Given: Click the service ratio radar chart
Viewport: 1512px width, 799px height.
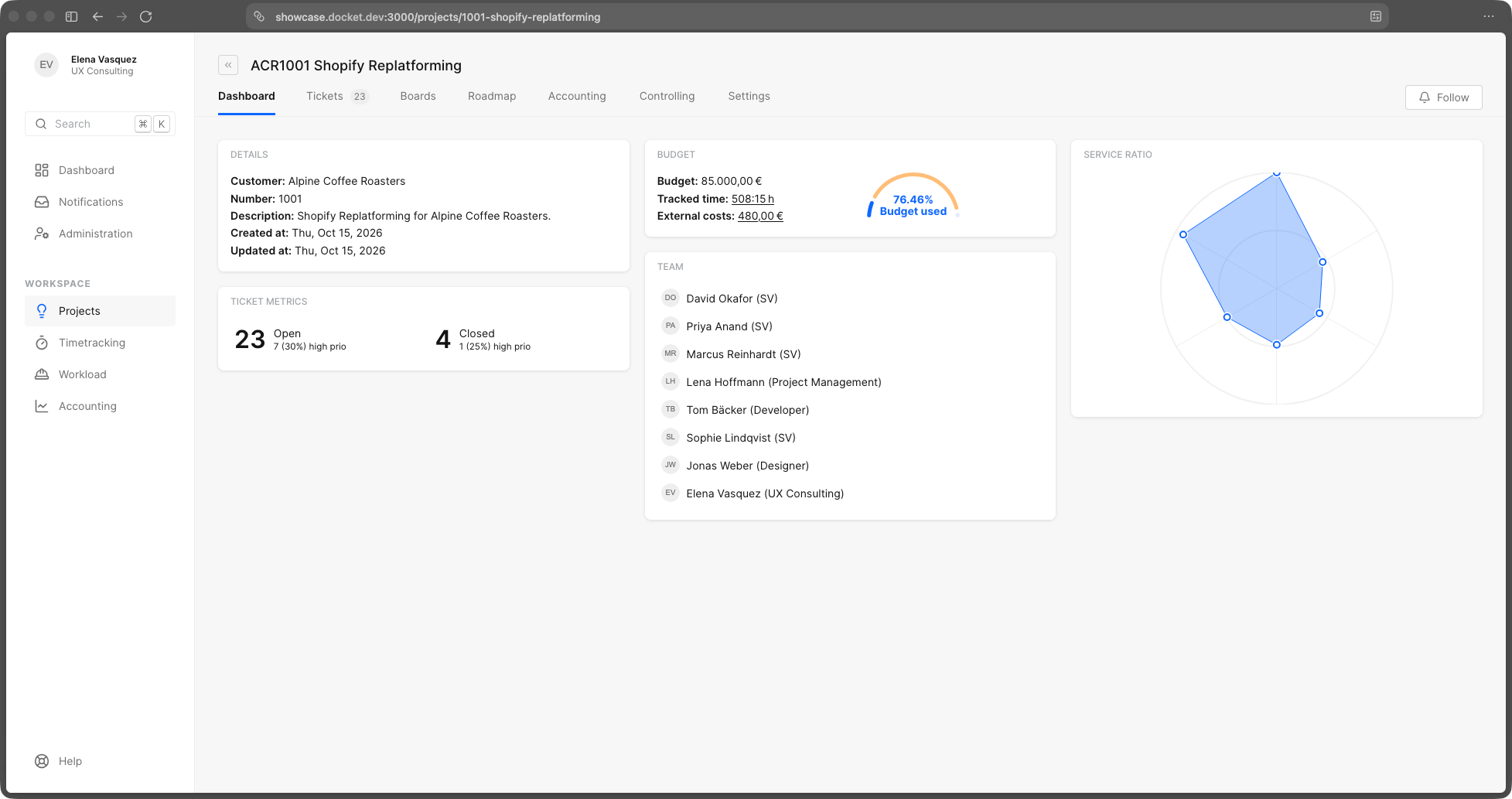Looking at the screenshot, I should click(1276, 288).
